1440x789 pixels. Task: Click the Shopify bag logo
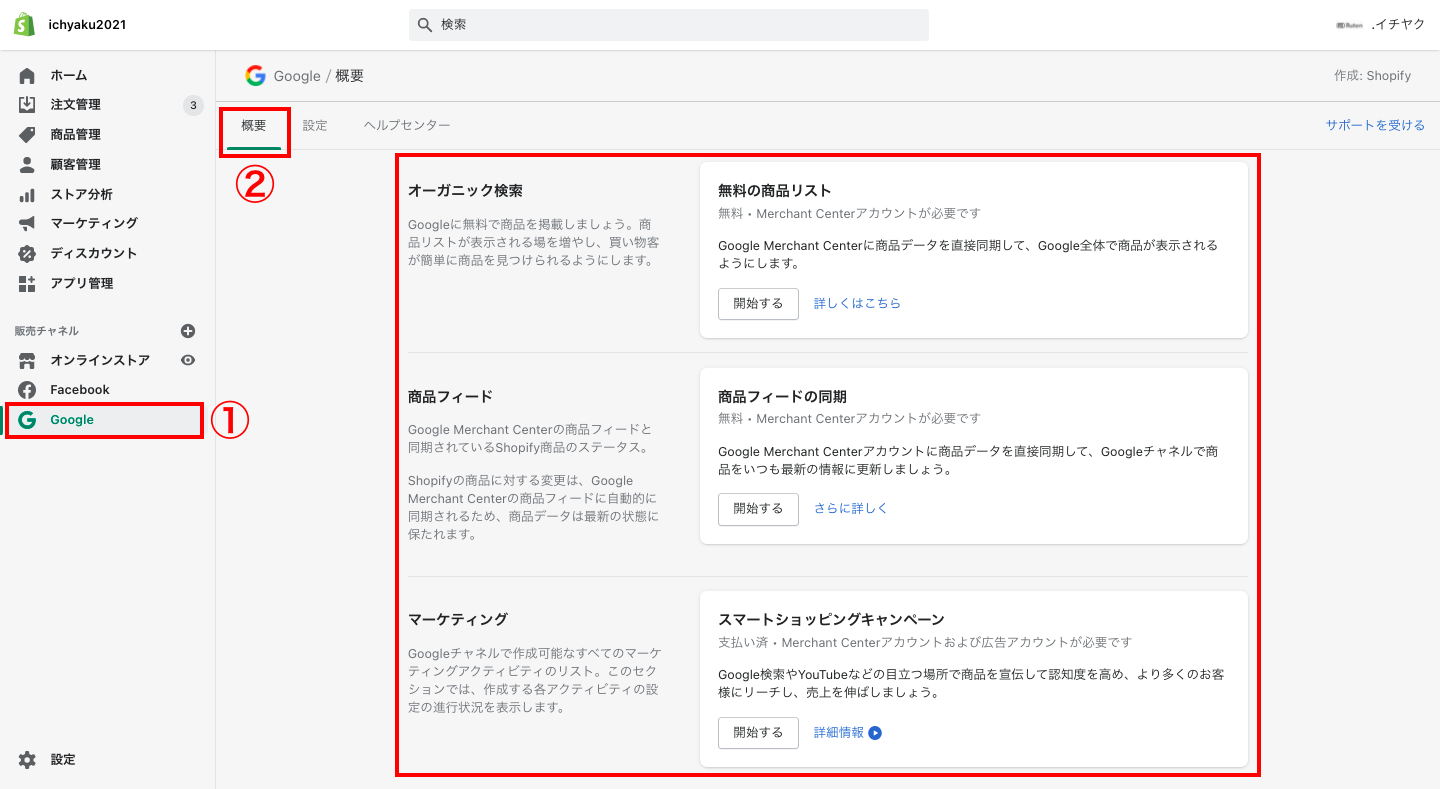(x=25, y=25)
